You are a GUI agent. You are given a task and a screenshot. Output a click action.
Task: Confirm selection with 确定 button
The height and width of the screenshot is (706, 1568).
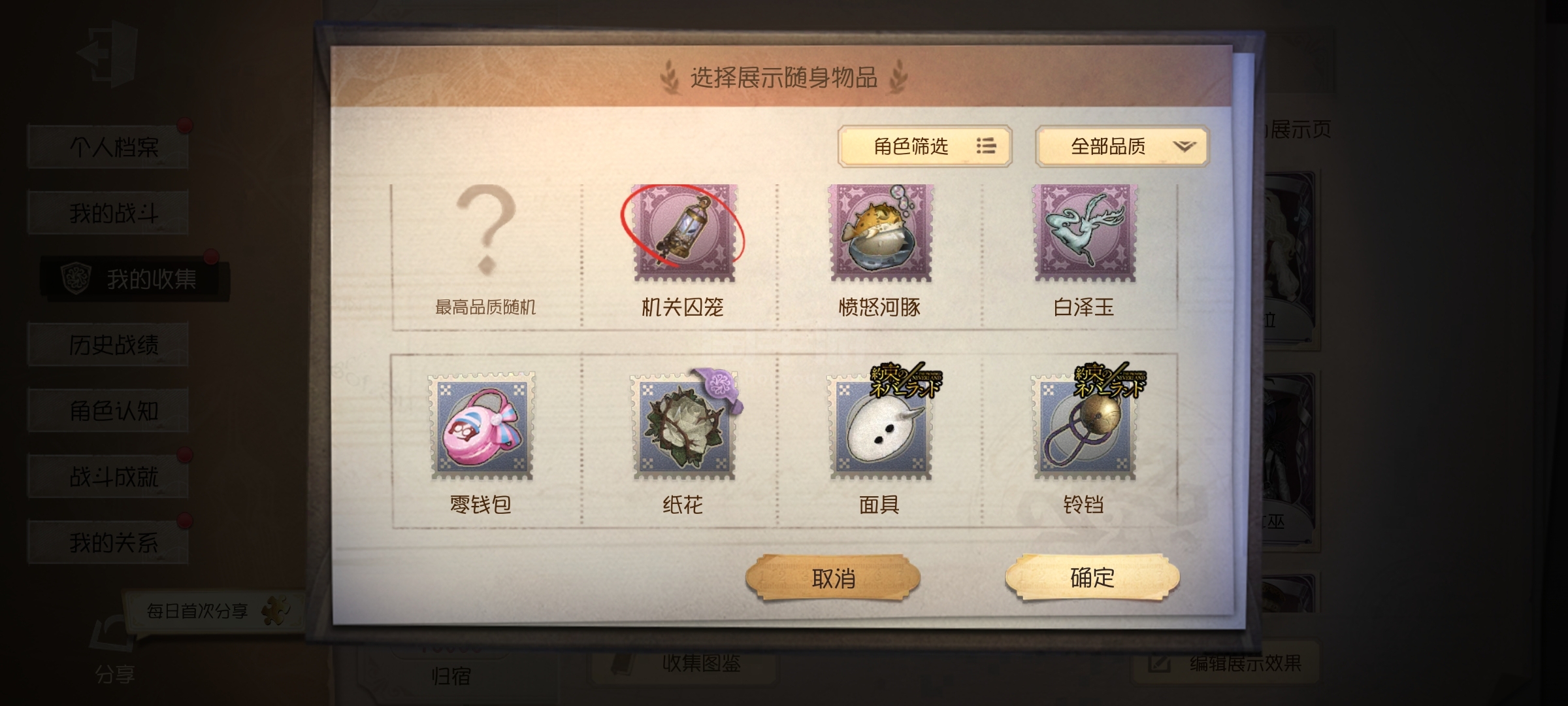[x=1092, y=577]
